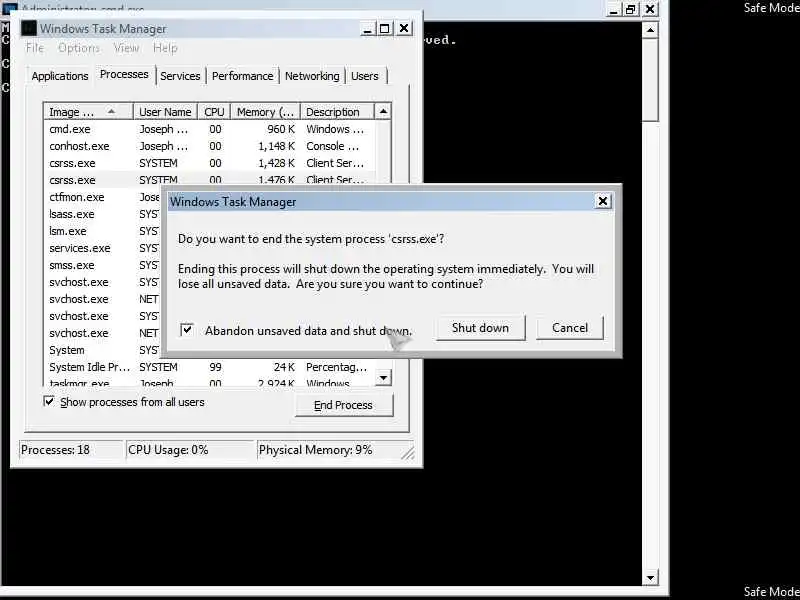Select the lsass.exe process row

(103, 214)
